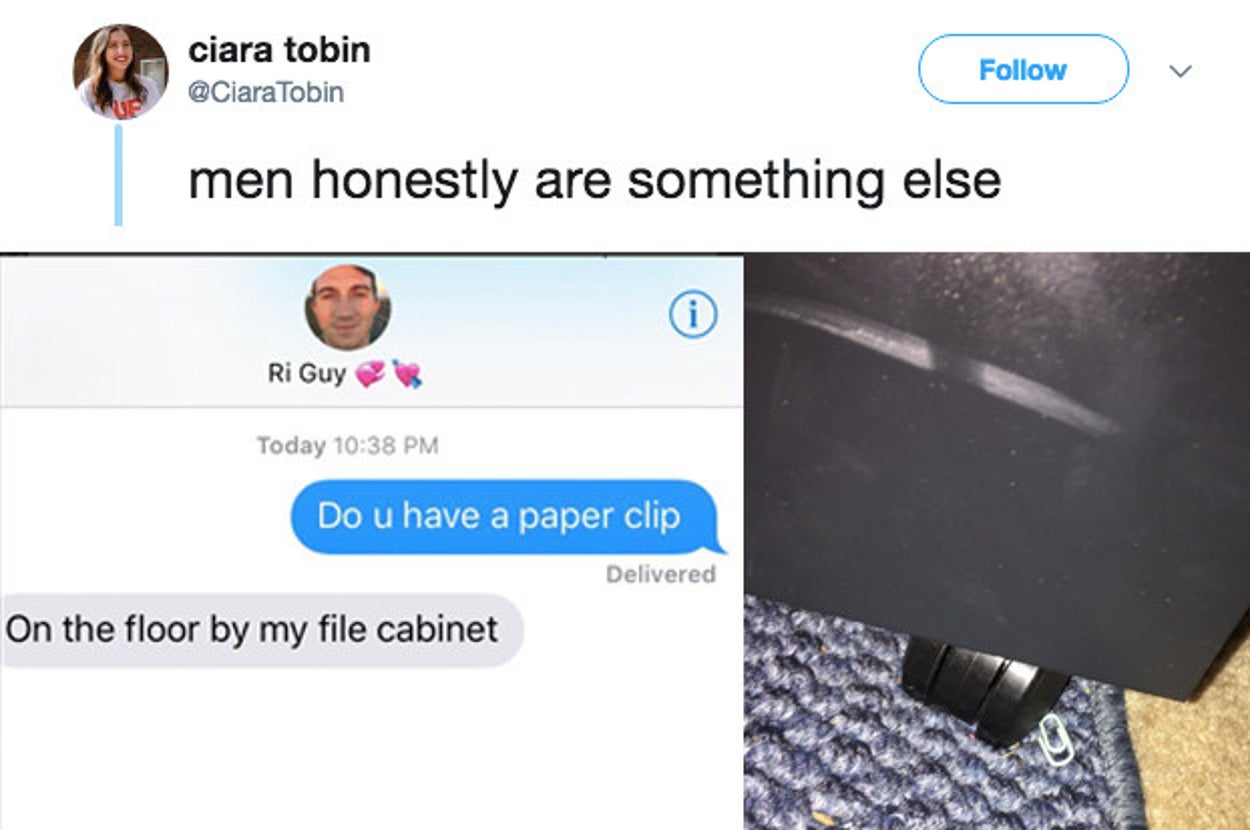The width and height of the screenshot is (1250, 830).
Task: Follow ciara tobin
Action: (1023, 69)
